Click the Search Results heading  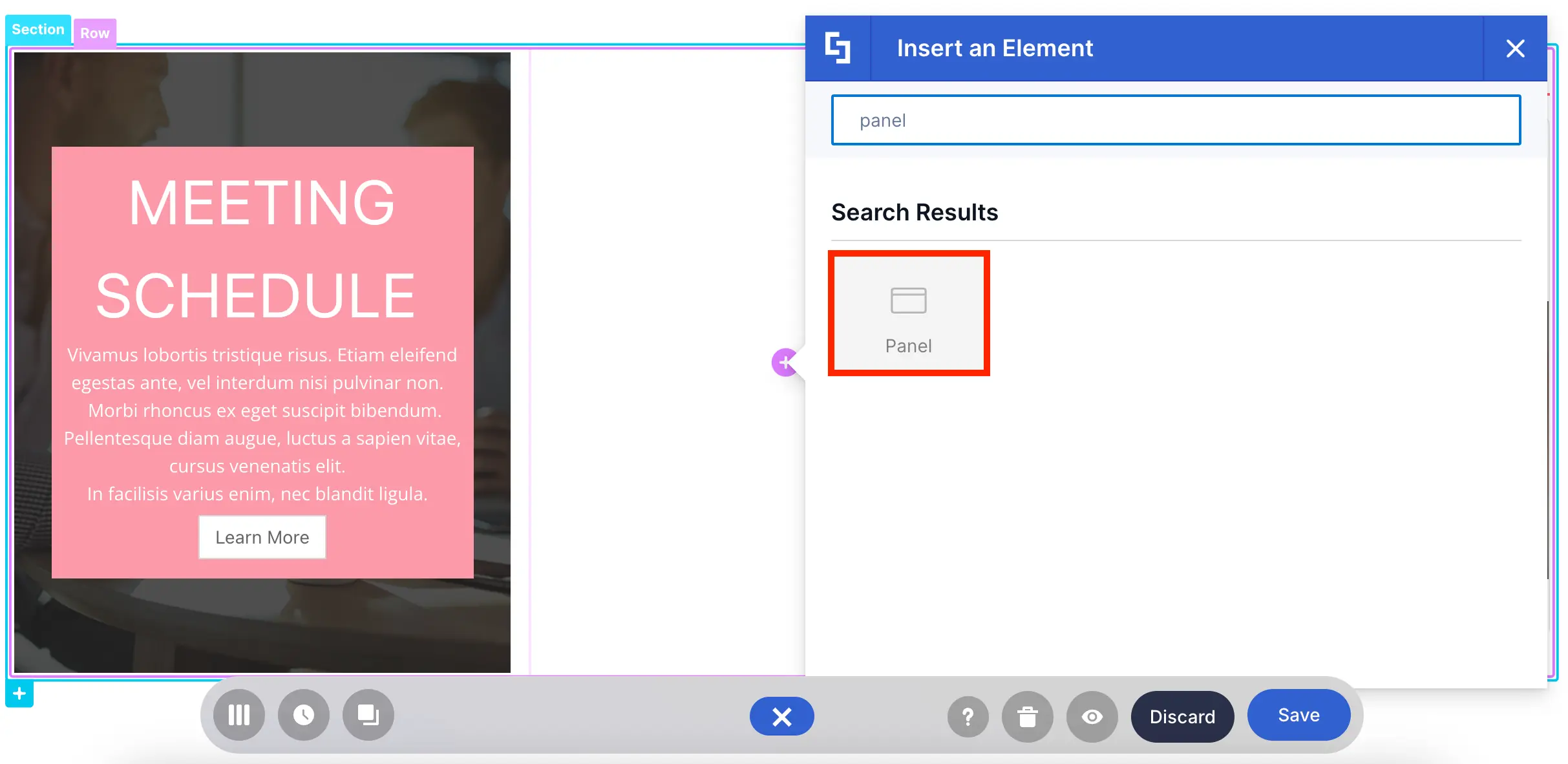tap(915, 212)
